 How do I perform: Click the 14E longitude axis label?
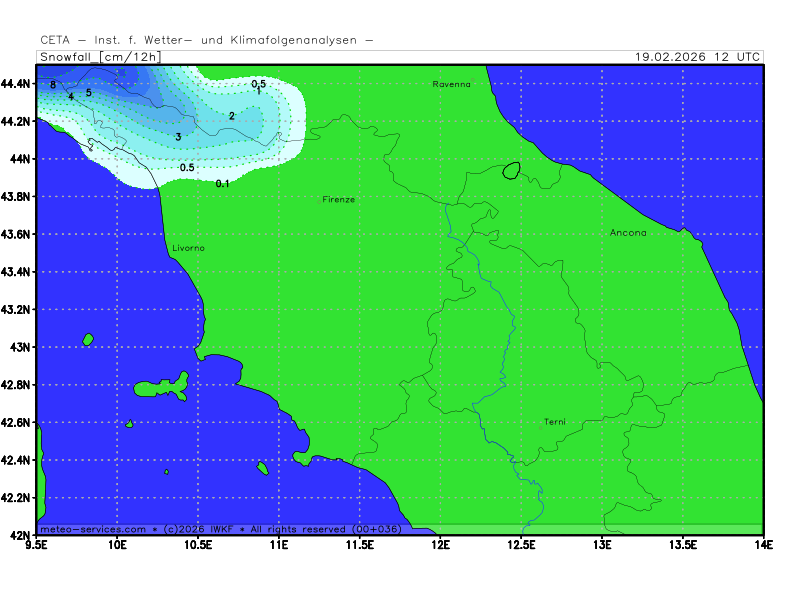pos(763,546)
